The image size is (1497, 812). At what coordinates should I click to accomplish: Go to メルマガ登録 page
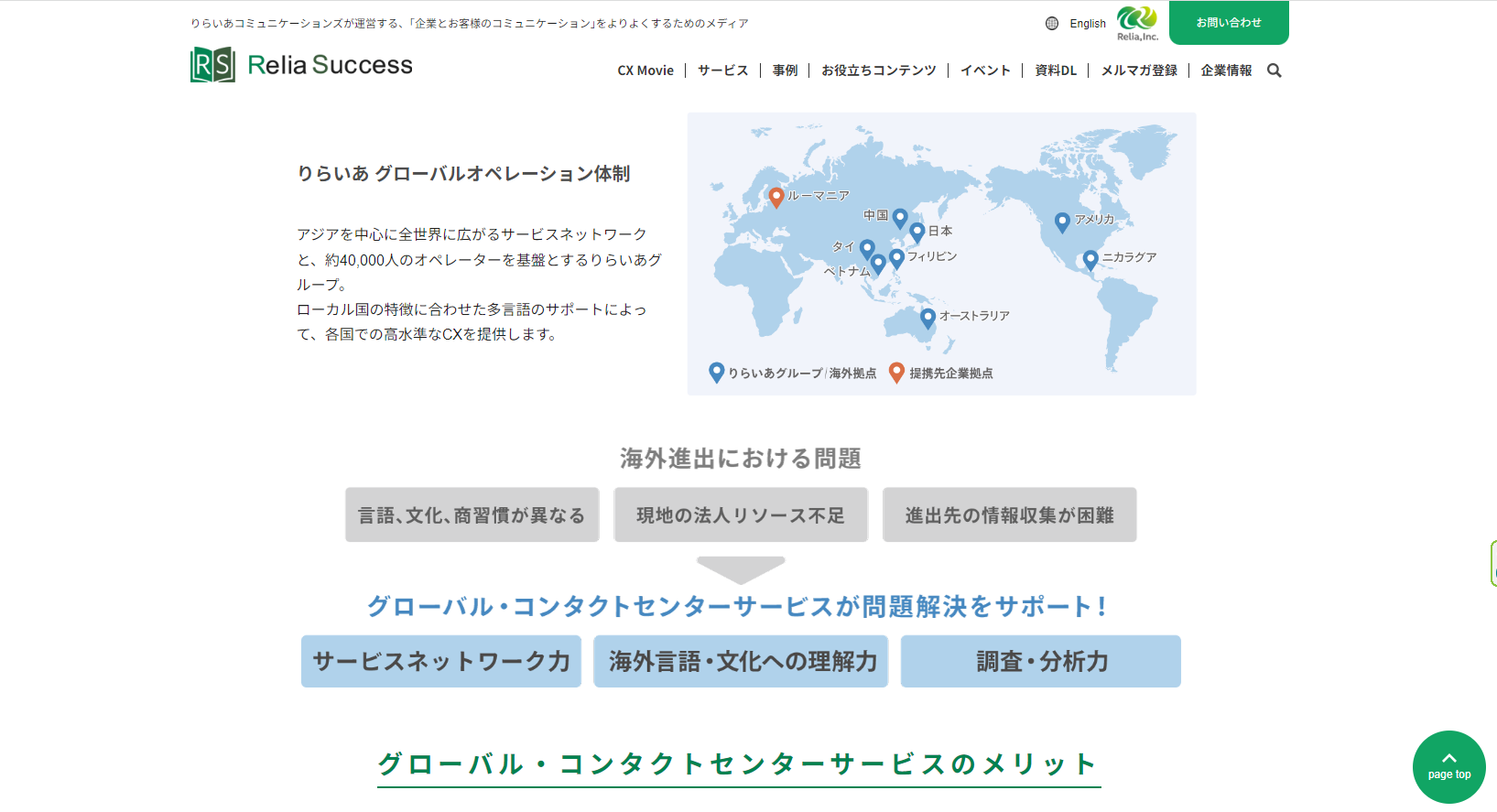pyautogui.click(x=1139, y=70)
